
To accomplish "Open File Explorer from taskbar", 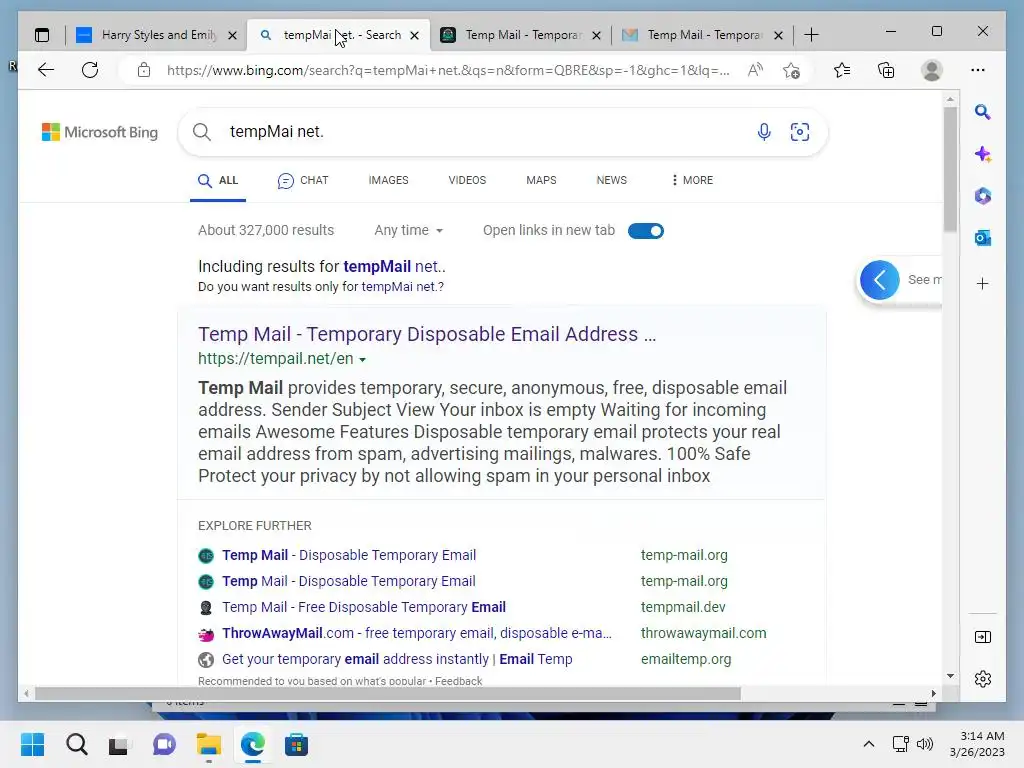I will (208, 744).
